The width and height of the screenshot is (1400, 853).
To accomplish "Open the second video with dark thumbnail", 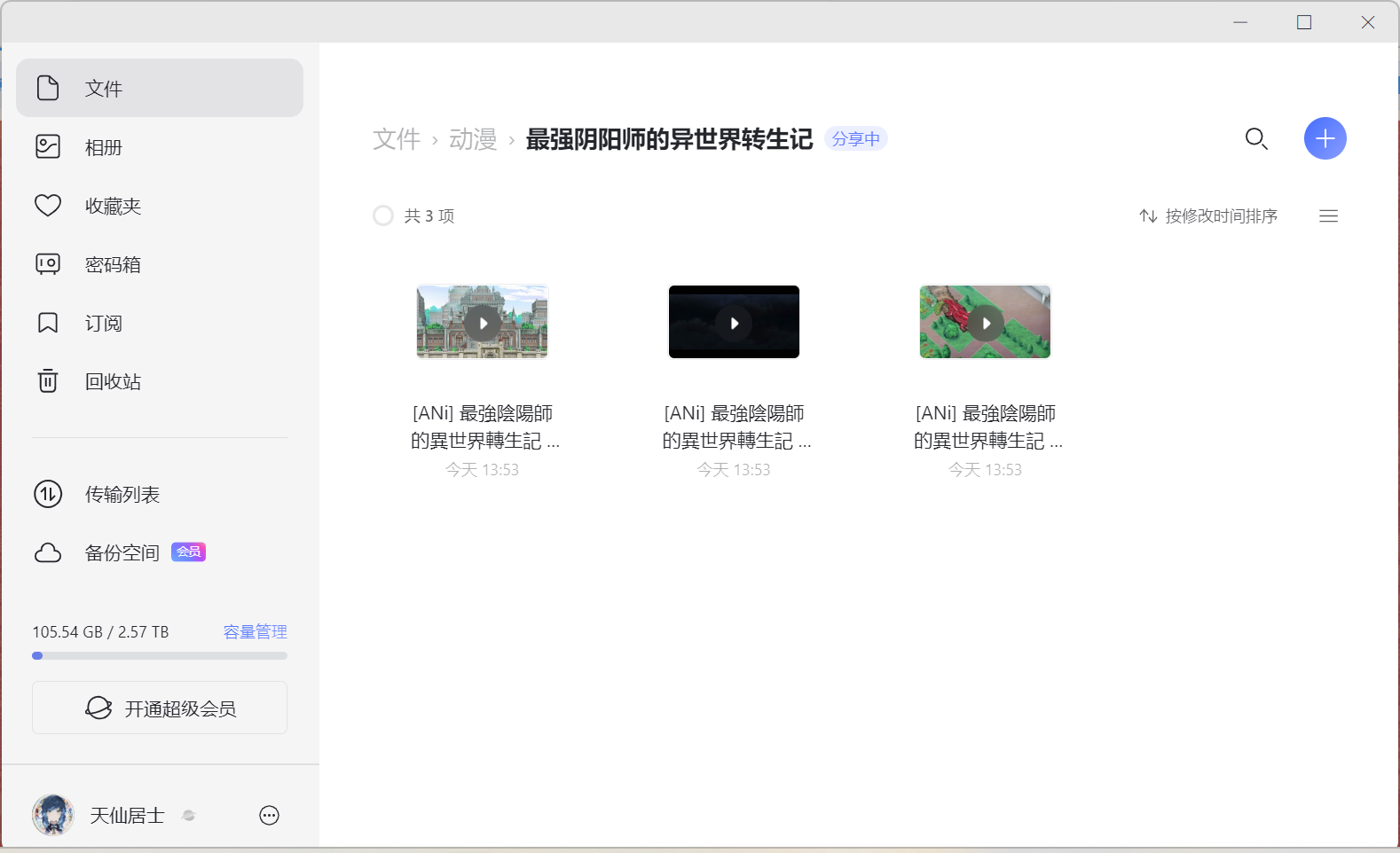I will pyautogui.click(x=734, y=322).
